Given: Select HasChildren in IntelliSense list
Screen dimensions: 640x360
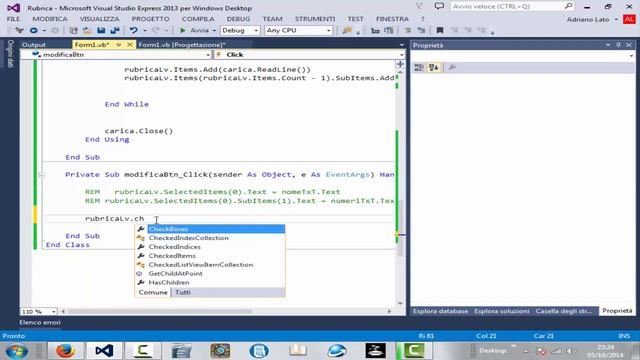Looking at the screenshot, I should [210, 282].
